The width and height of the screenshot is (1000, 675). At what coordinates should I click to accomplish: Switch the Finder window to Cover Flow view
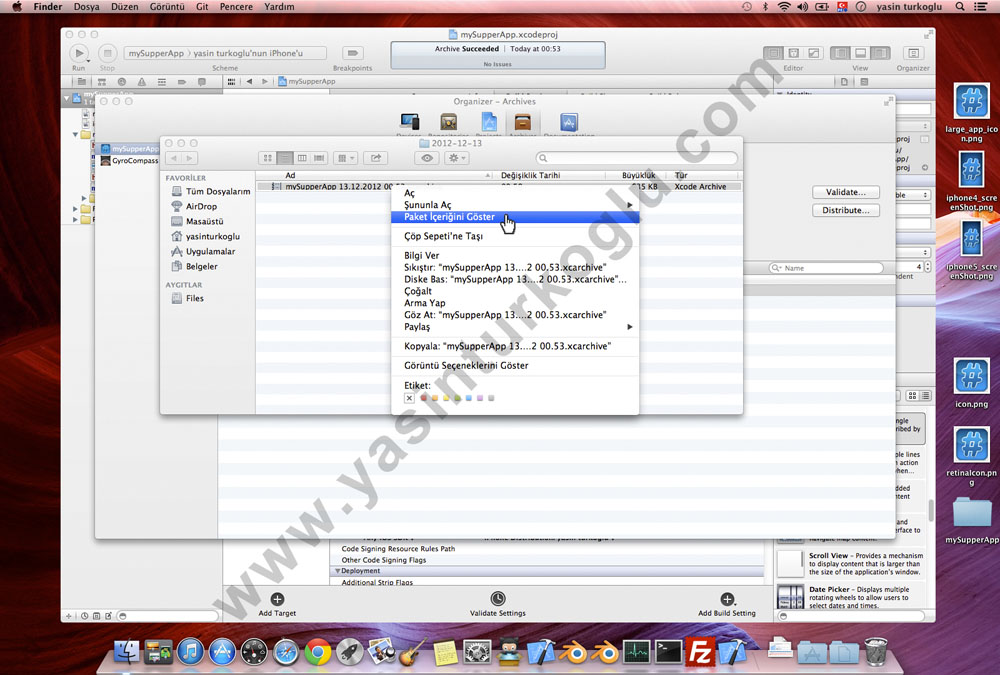(x=320, y=158)
